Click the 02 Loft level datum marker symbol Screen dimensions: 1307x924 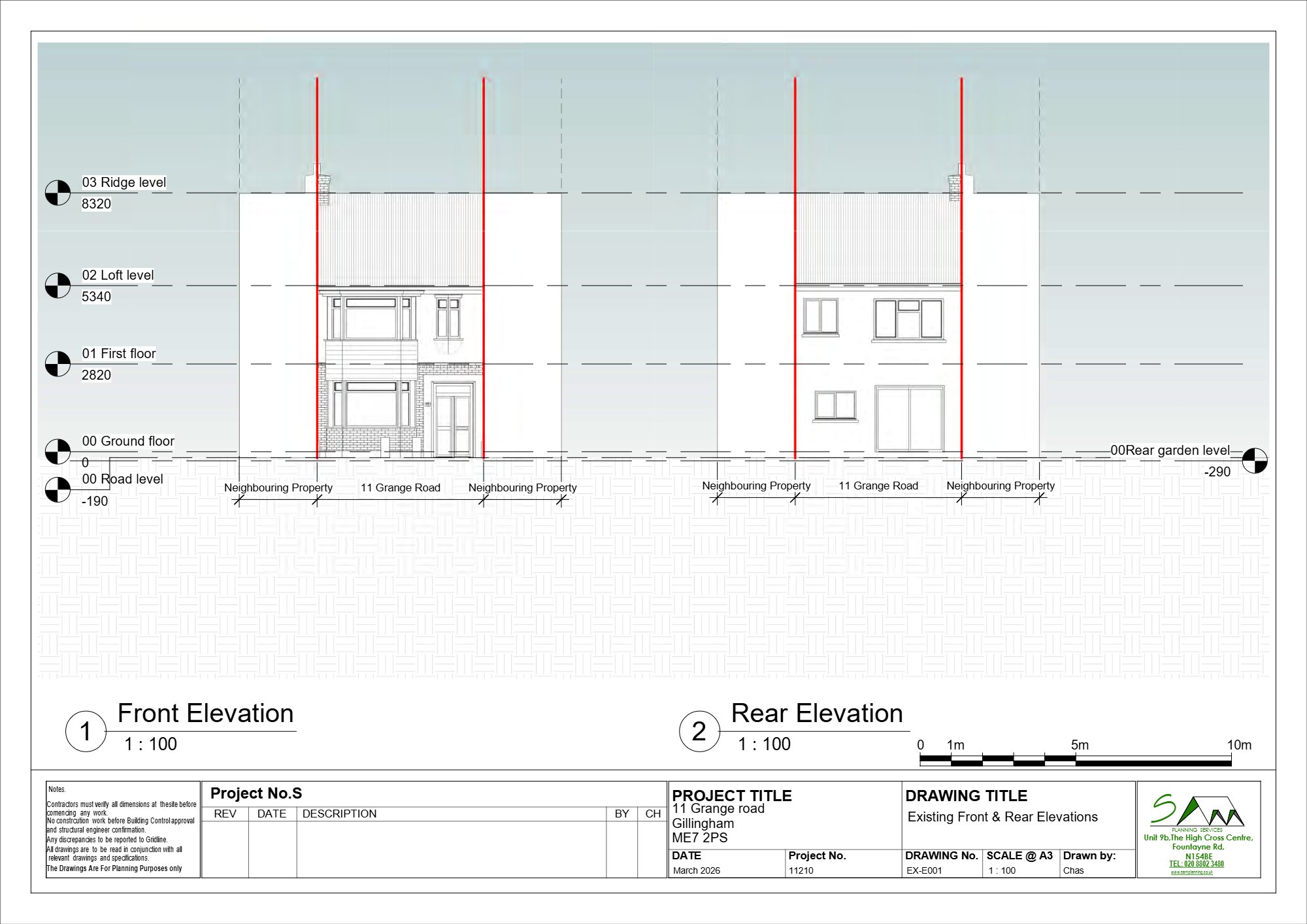pyautogui.click(x=58, y=286)
